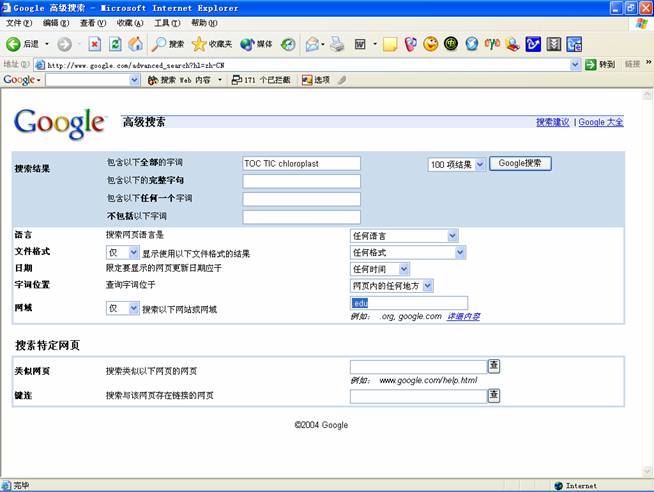This screenshot has height=492, width=654.
Task: Click the domain field containing 'edu'
Action: tap(409, 303)
